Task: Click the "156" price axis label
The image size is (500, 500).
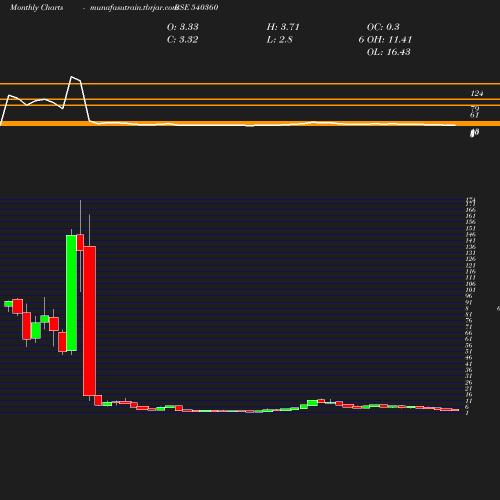Action: 471,222
